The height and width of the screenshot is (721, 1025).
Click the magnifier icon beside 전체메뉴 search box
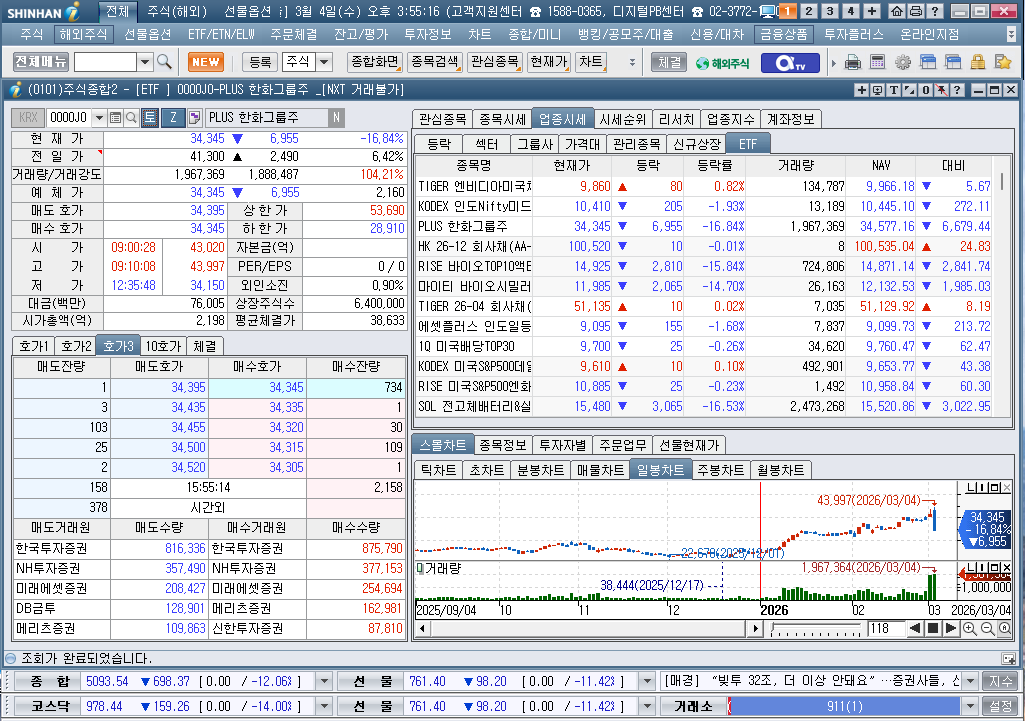pos(165,62)
